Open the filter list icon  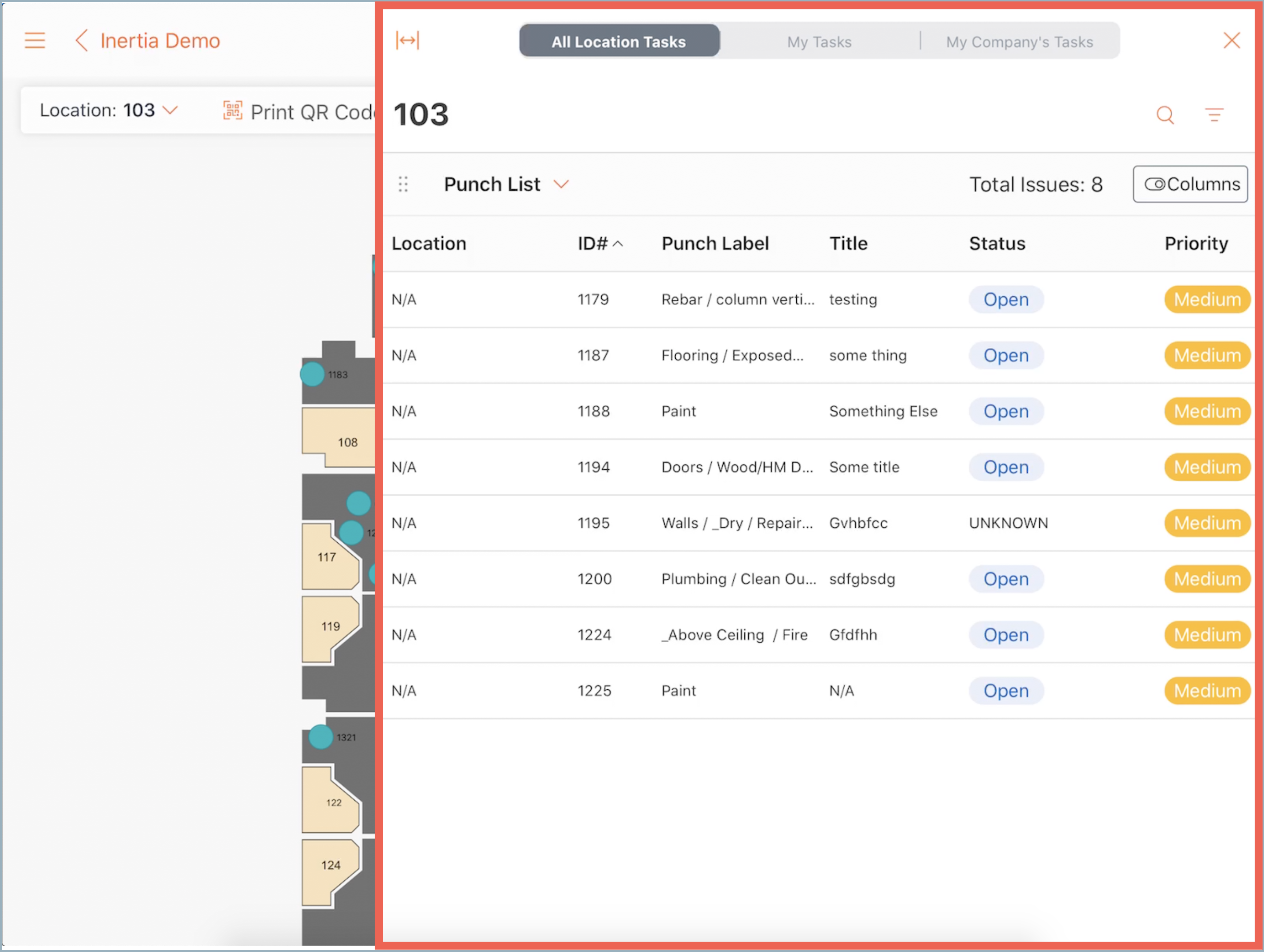click(1214, 115)
